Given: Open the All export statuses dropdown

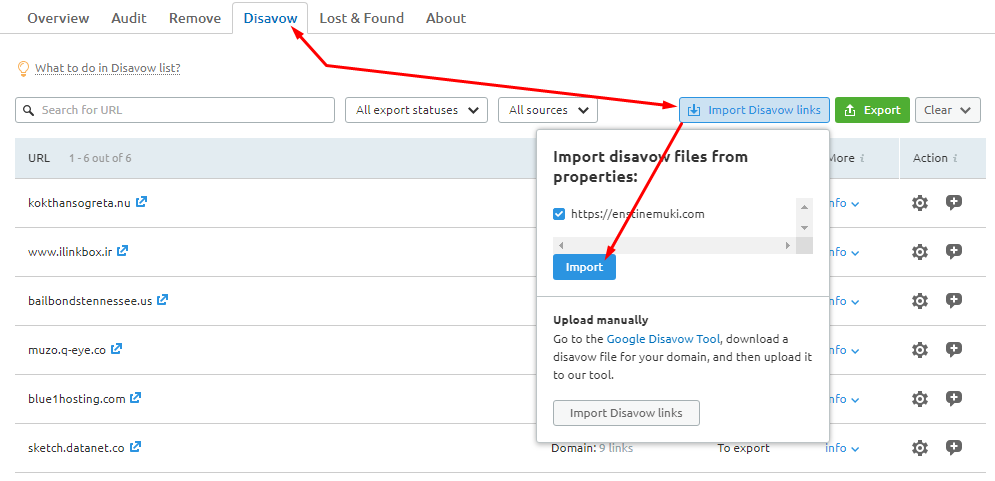Looking at the screenshot, I should [416, 110].
